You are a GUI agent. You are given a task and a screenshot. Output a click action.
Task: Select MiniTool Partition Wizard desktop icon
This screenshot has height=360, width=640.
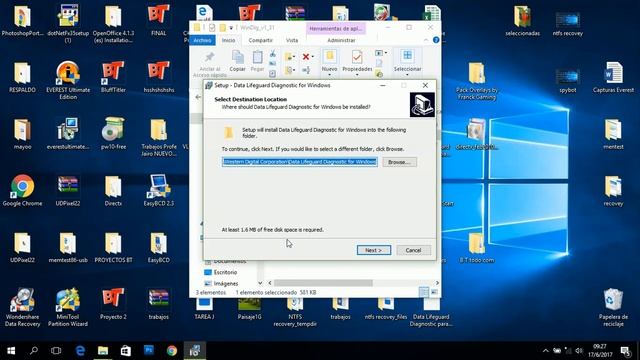[68, 307]
